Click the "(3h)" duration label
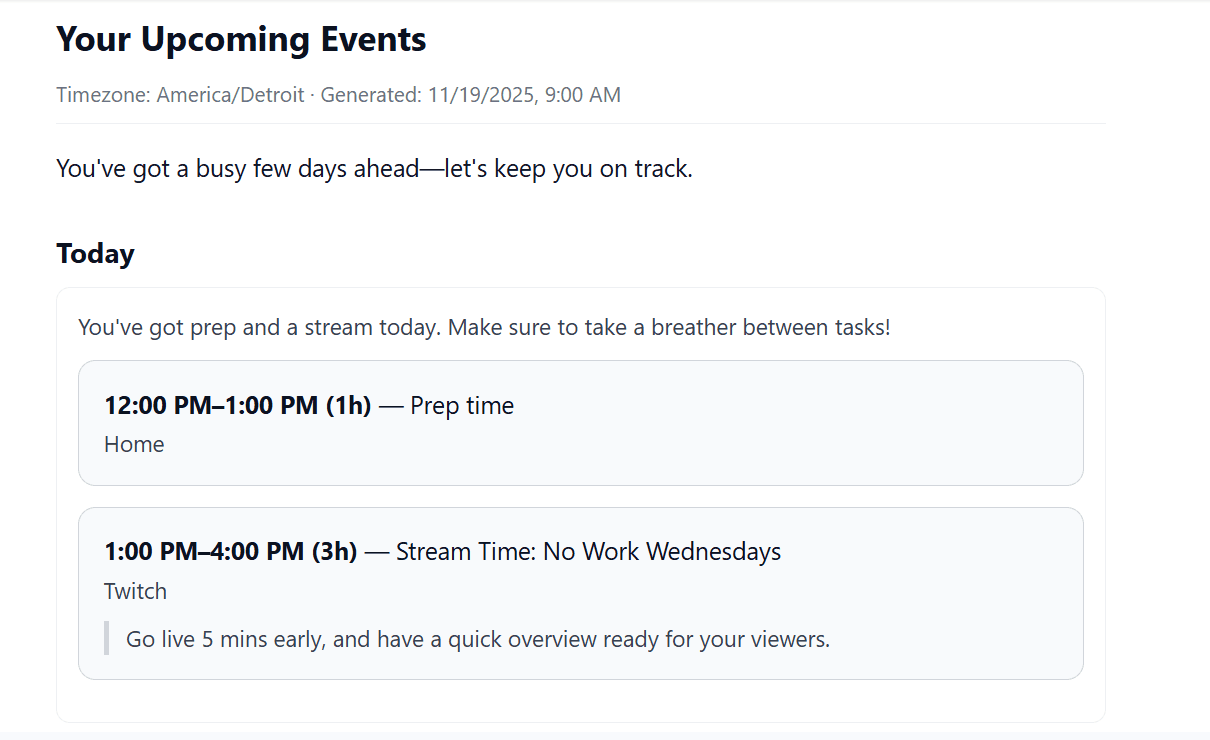Image resolution: width=1210 pixels, height=740 pixels. point(334,552)
